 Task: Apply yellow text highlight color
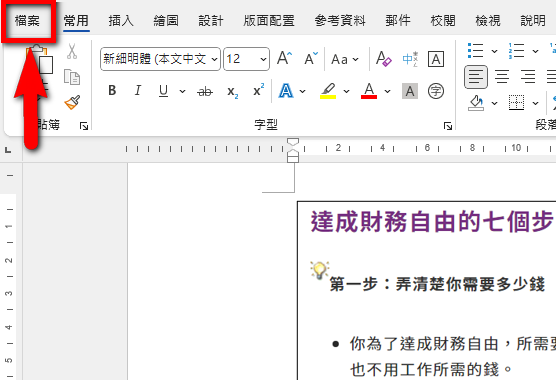(328, 91)
